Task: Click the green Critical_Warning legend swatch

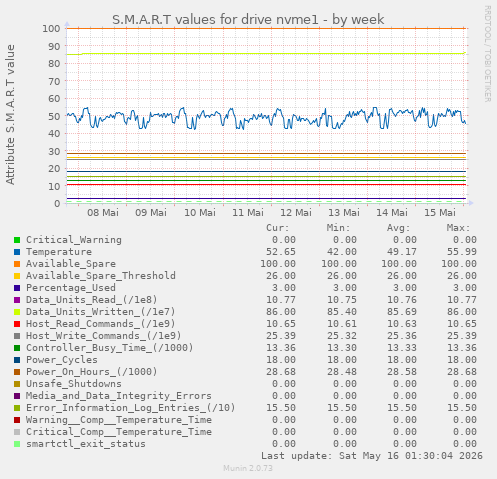Action: [x=17, y=240]
